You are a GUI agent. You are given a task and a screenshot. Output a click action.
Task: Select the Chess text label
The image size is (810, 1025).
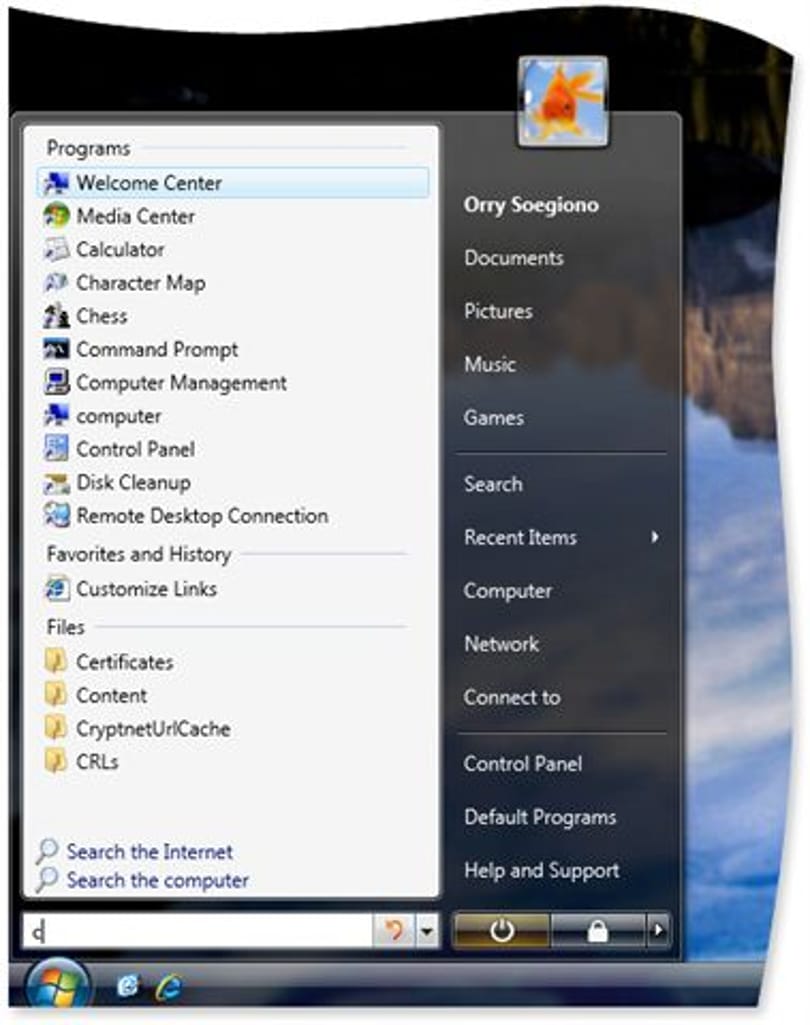point(101,316)
